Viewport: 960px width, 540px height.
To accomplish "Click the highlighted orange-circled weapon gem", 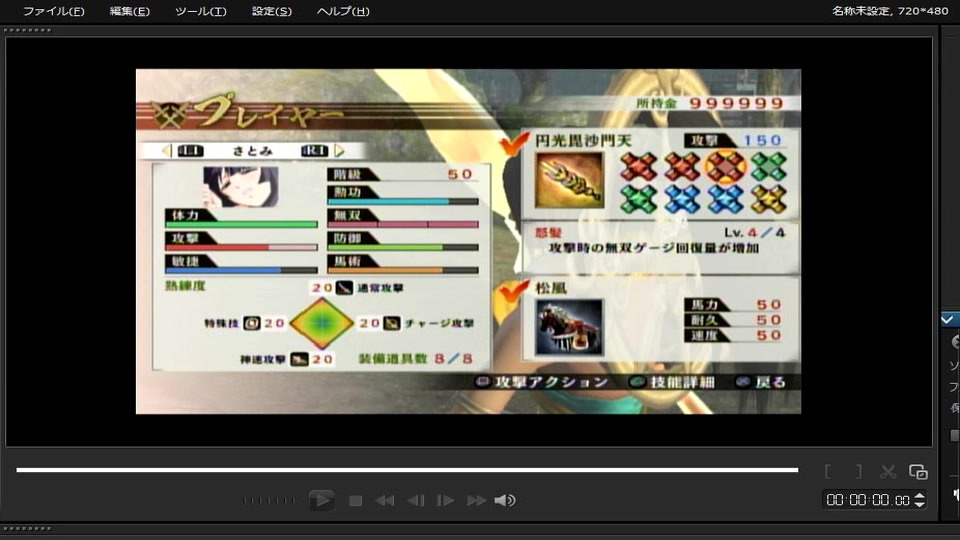I will (x=726, y=167).
